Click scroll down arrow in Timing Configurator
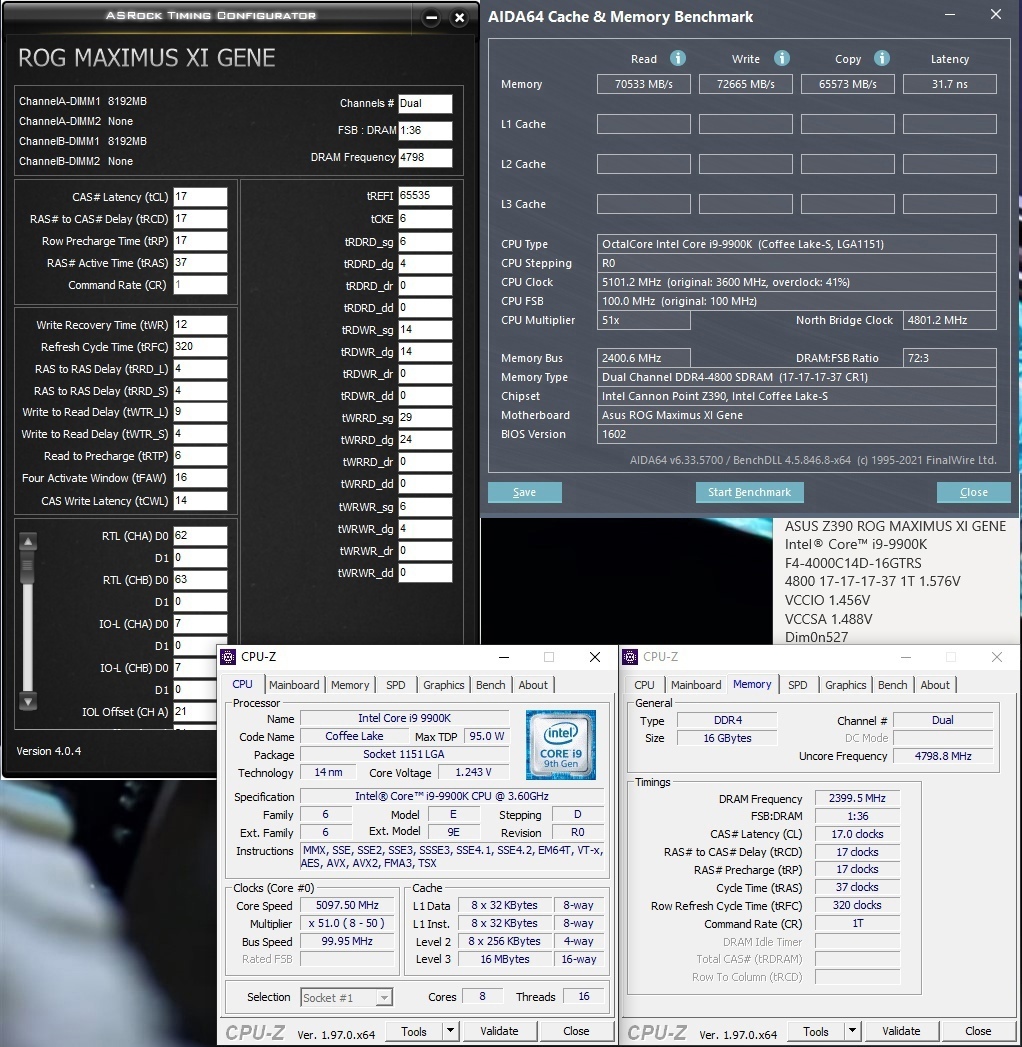 pyautogui.click(x=28, y=701)
